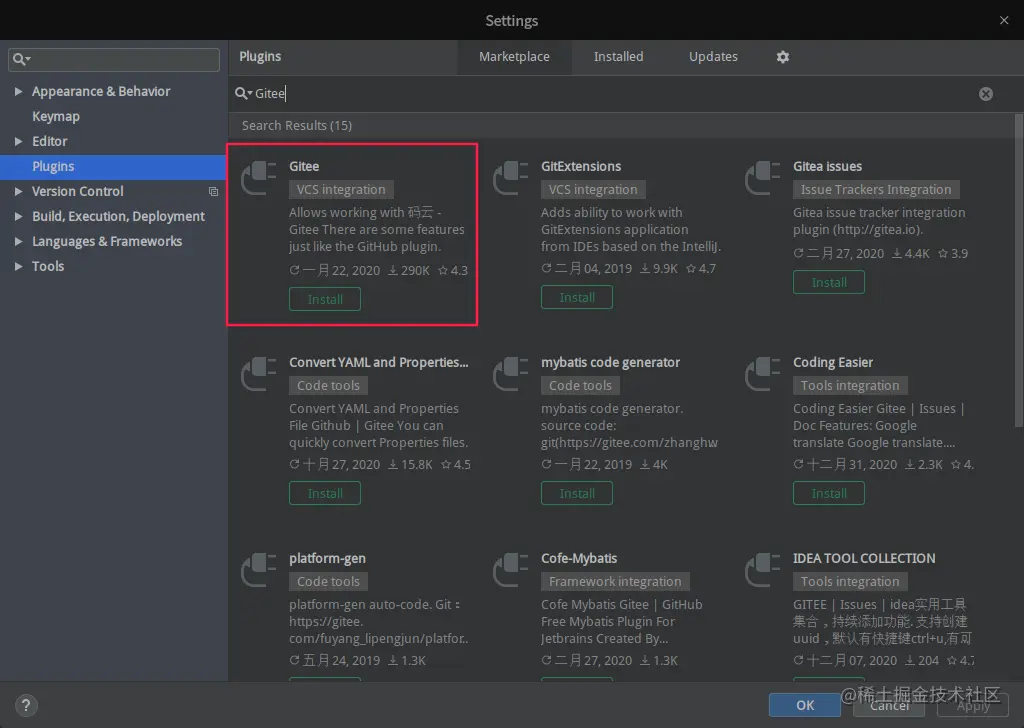Click the Cofe-Mybatis plugin icon
1024x728 pixels.
tap(511, 570)
